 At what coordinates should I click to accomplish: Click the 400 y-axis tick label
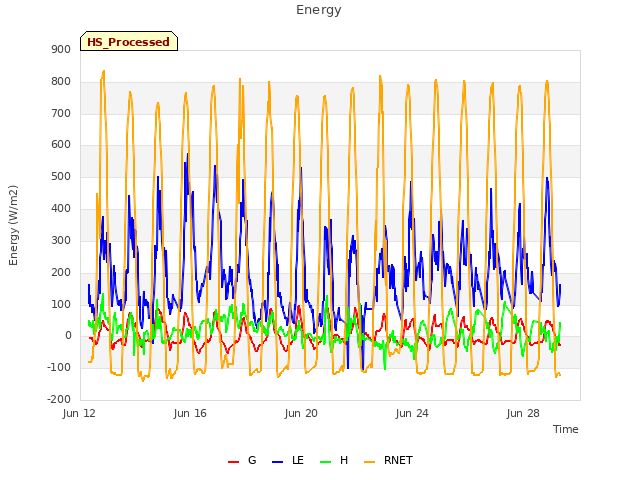(61, 209)
